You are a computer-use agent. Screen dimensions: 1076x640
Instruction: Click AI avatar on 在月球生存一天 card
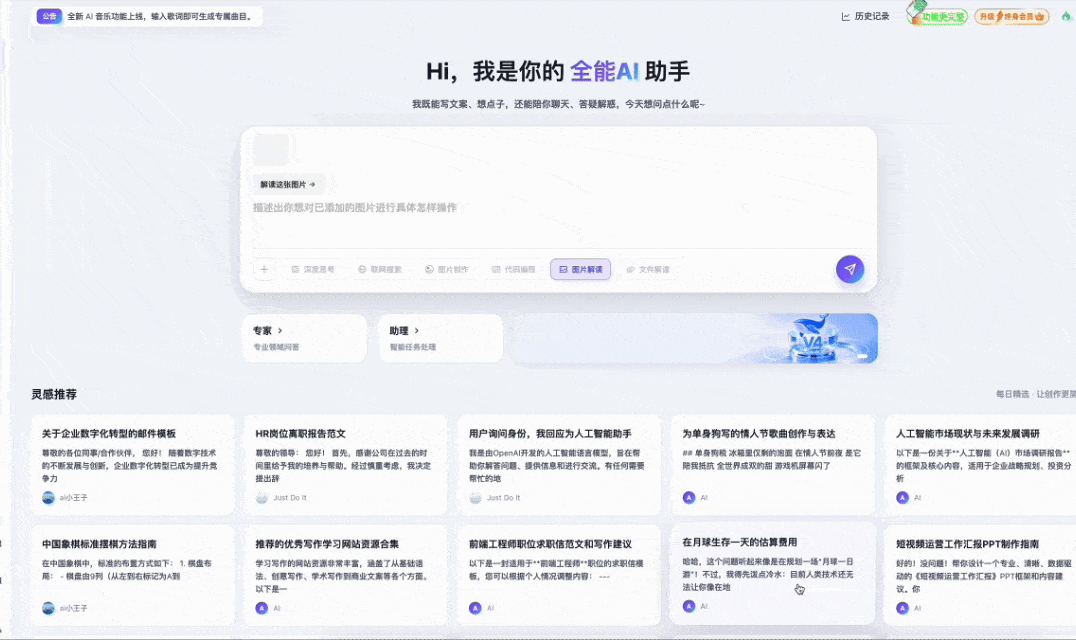(x=689, y=606)
